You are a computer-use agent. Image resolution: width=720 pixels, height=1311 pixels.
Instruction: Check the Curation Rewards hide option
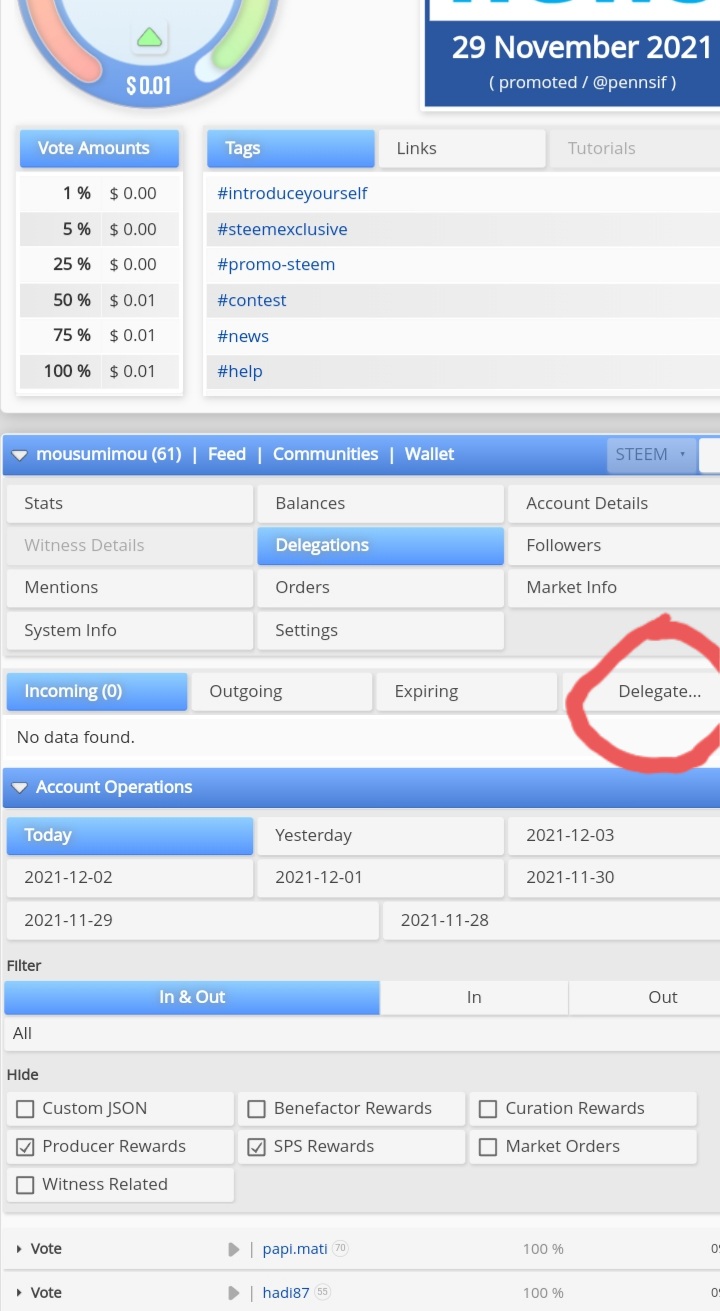[488, 1108]
